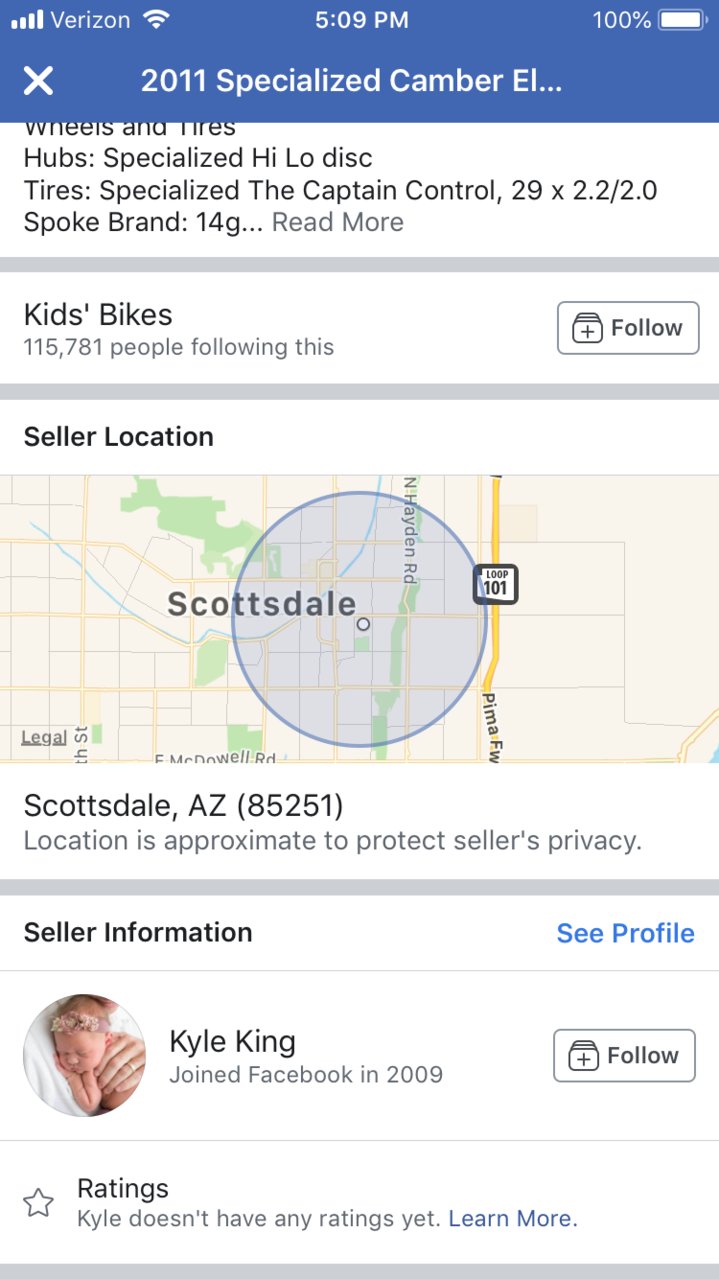Open Learn More about ratings

coord(513,1219)
